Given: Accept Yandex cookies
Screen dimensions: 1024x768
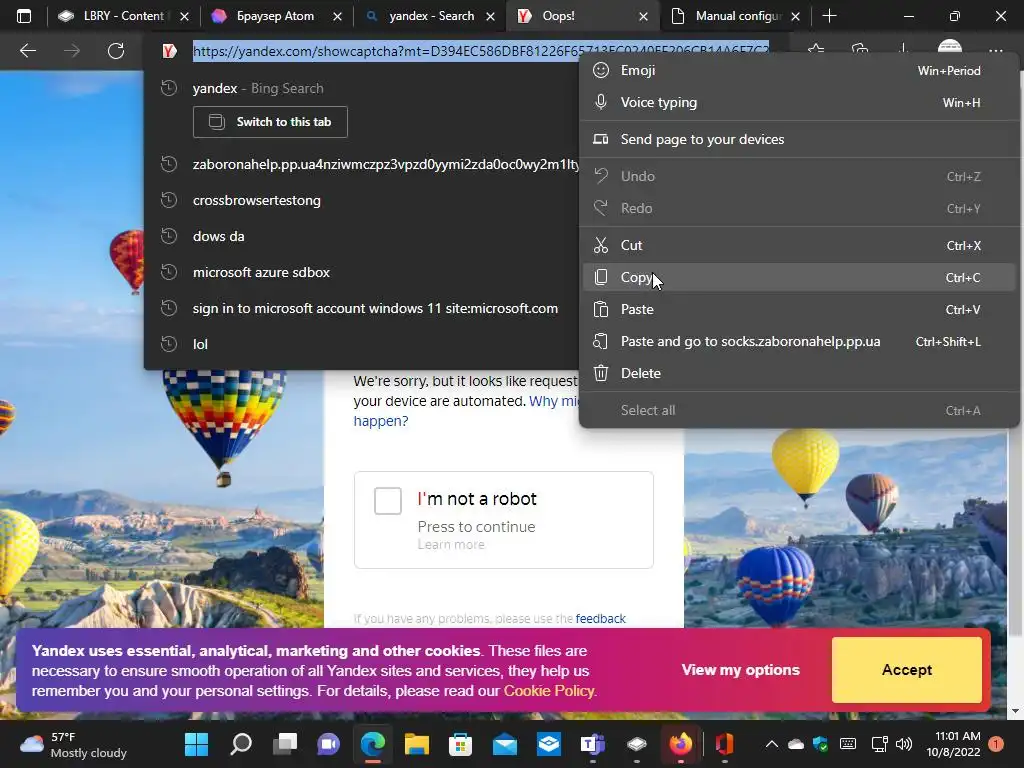Looking at the screenshot, I should (906, 670).
